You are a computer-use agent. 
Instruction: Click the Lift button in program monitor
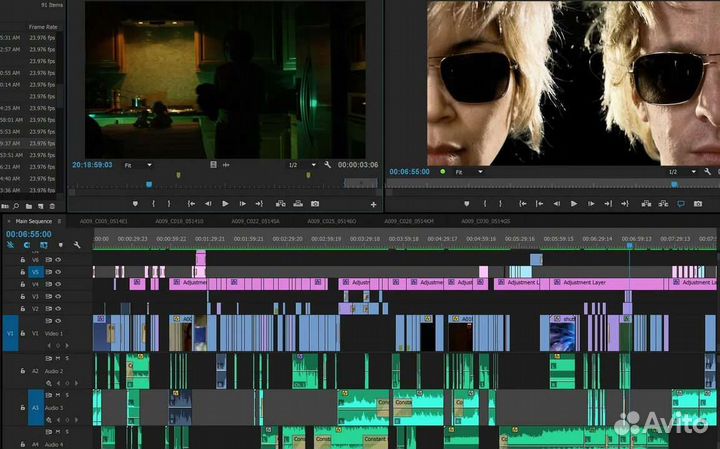tap(646, 204)
